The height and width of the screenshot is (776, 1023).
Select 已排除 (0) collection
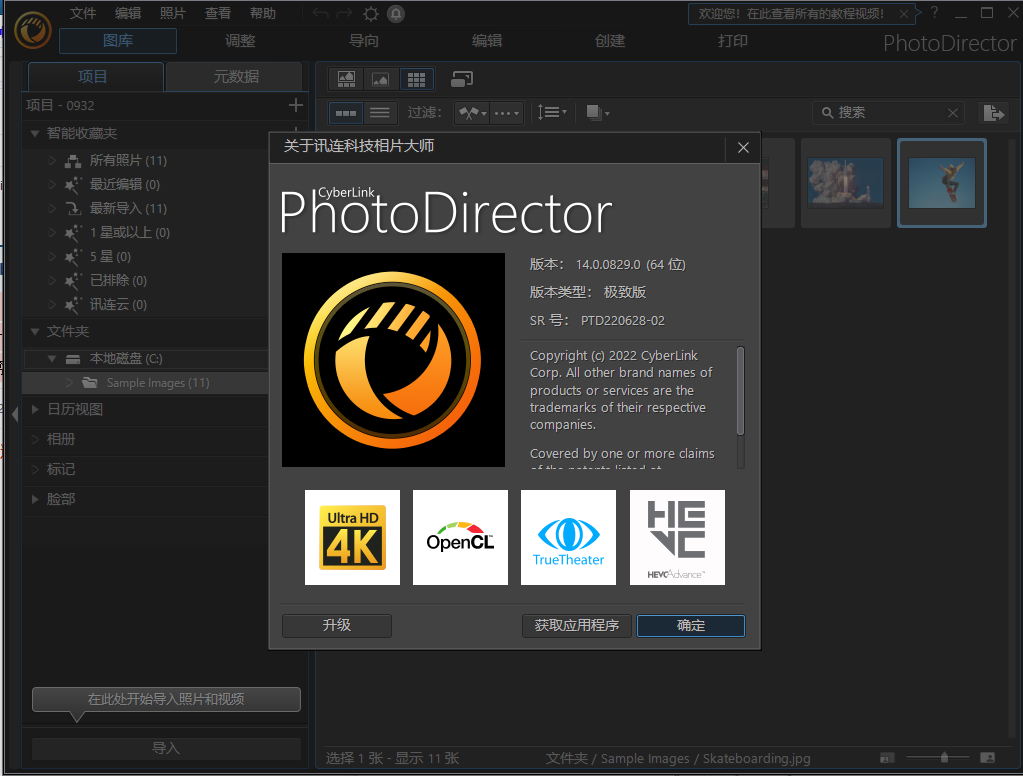tap(118, 281)
